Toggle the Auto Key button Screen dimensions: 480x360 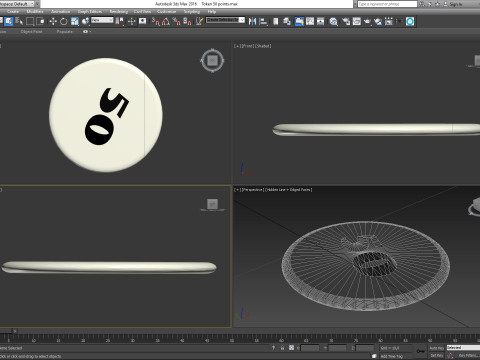436,348
